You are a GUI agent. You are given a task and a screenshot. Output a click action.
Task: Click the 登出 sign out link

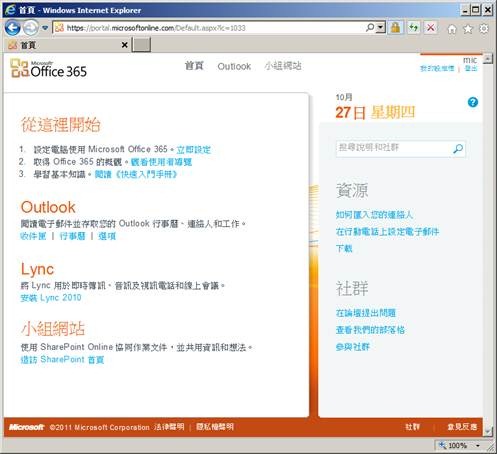(471, 68)
